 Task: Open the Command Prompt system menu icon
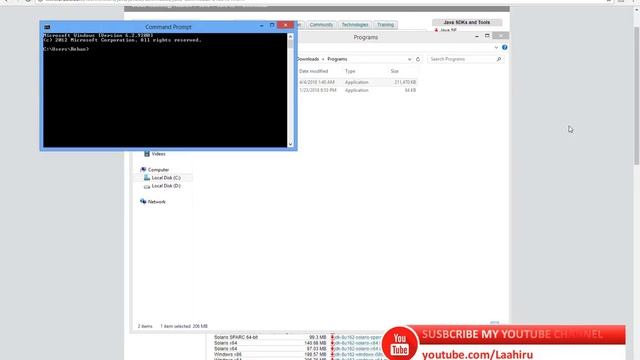point(47,27)
